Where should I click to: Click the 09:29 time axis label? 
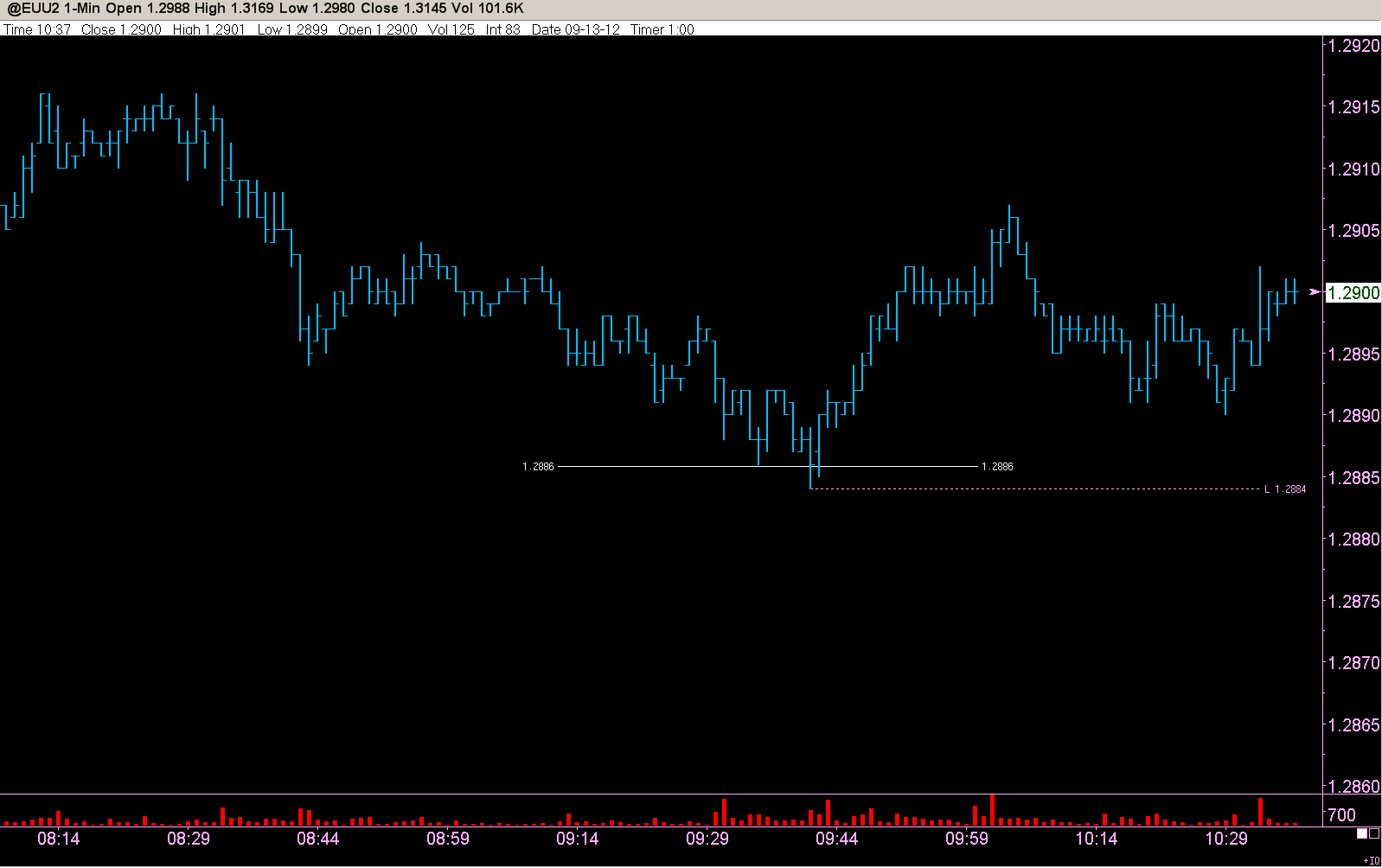coord(707,839)
